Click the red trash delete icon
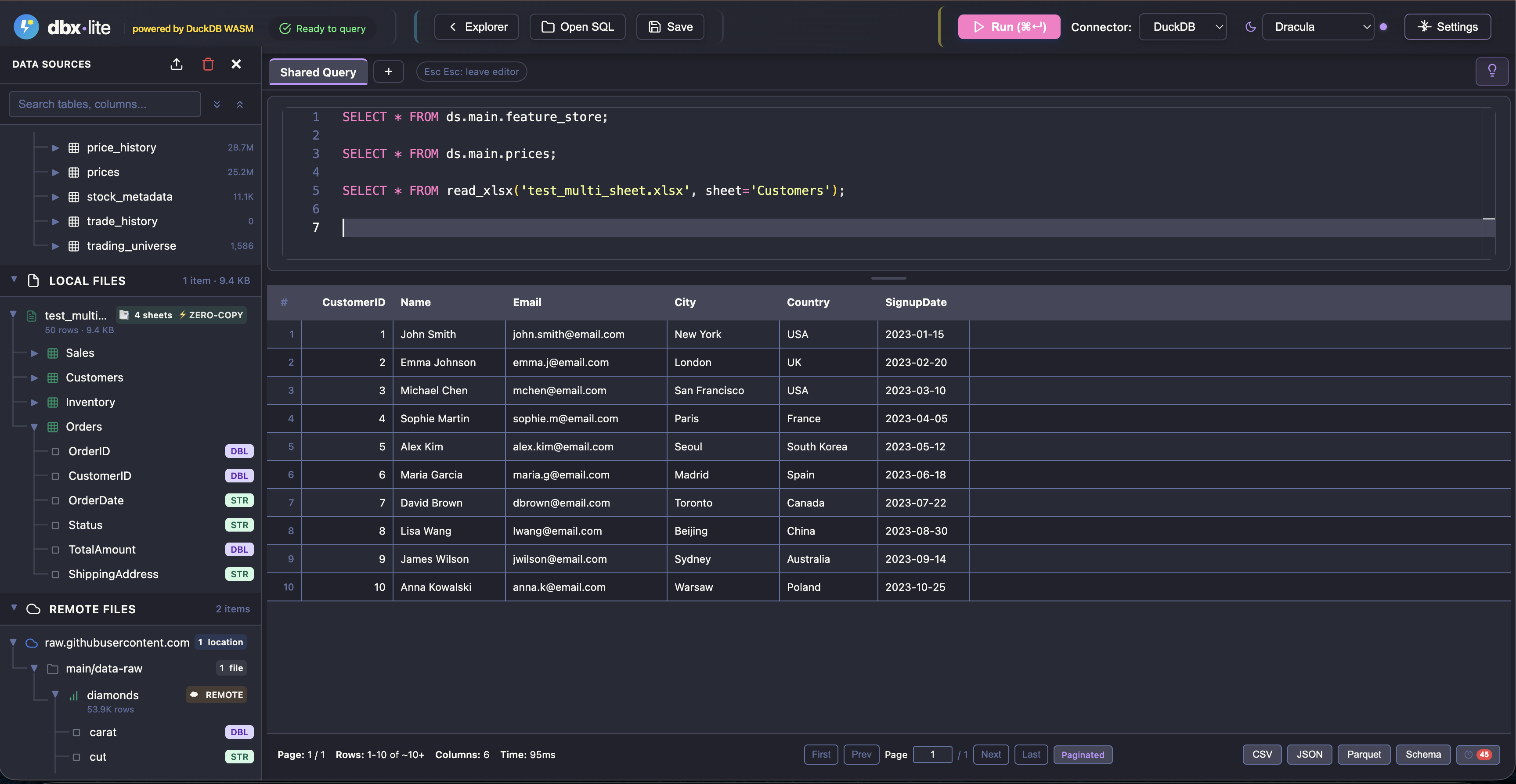 coord(208,64)
